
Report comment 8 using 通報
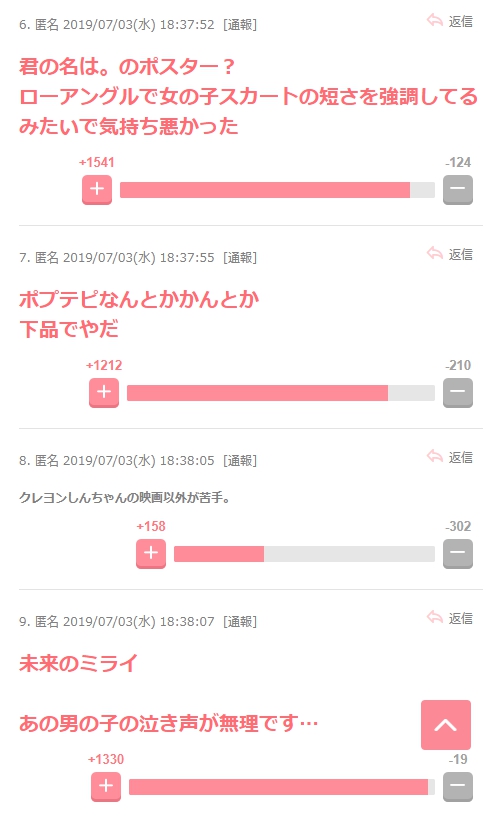click(240, 461)
